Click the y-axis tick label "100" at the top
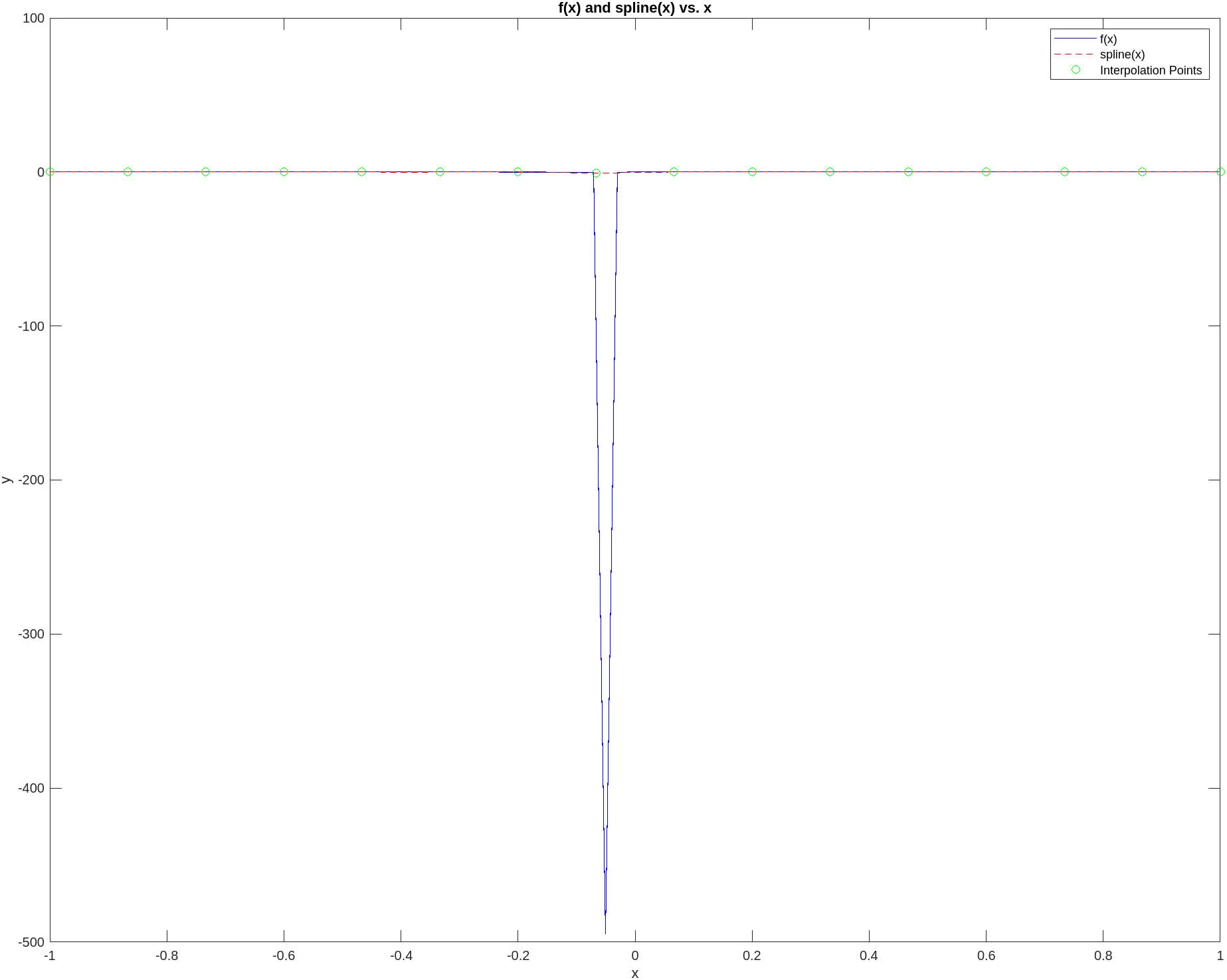 tap(33, 19)
